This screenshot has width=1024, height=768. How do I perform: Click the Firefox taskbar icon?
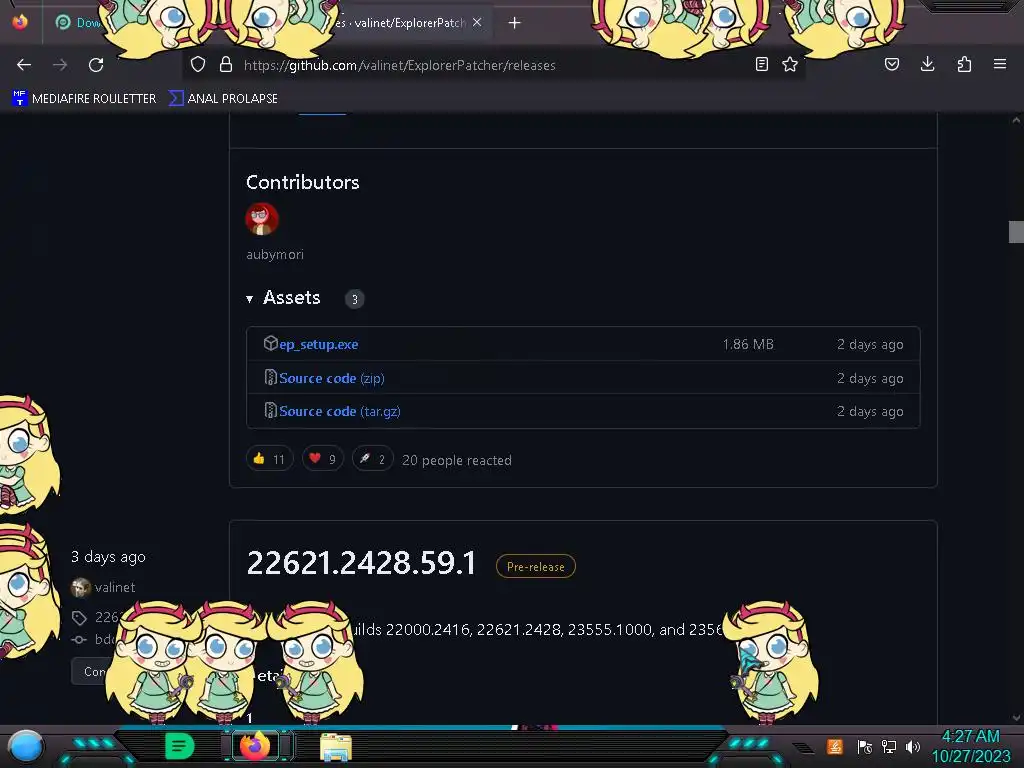click(255, 746)
